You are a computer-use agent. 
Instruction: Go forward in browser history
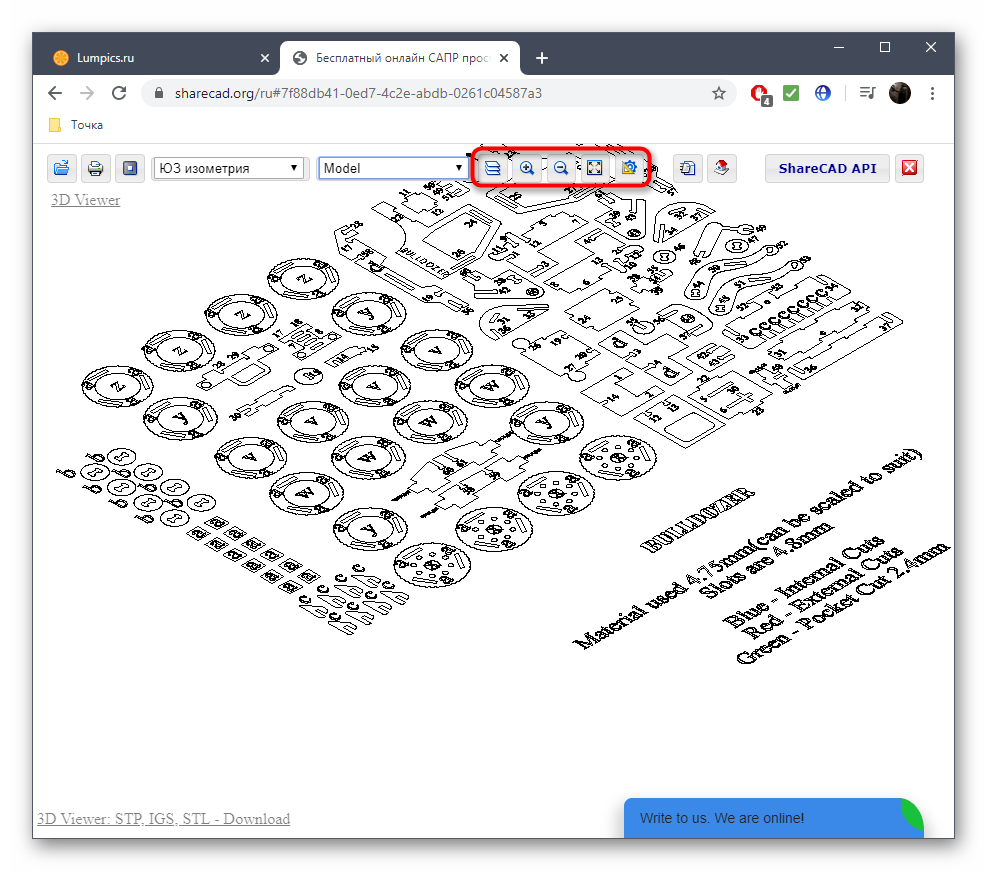click(87, 93)
